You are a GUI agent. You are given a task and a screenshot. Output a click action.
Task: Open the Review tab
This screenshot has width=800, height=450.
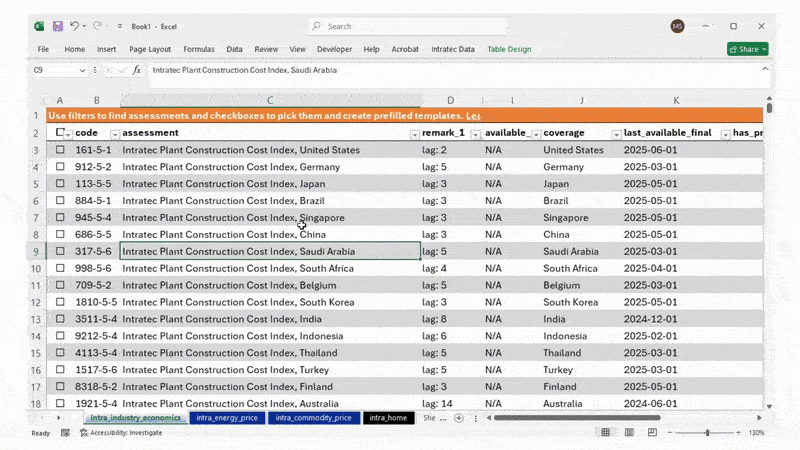[266, 49]
